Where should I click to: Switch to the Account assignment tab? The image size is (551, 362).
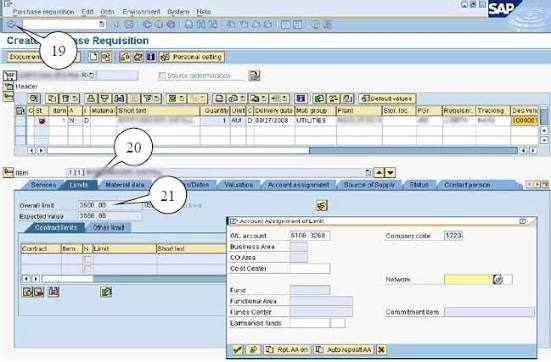point(298,185)
